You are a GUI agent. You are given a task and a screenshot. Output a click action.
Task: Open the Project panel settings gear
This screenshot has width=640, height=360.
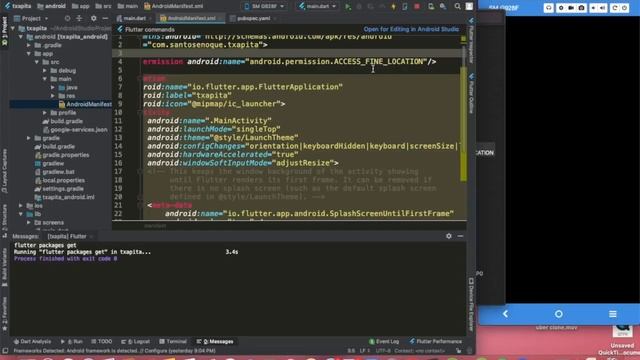pyautogui.click(x=93, y=18)
